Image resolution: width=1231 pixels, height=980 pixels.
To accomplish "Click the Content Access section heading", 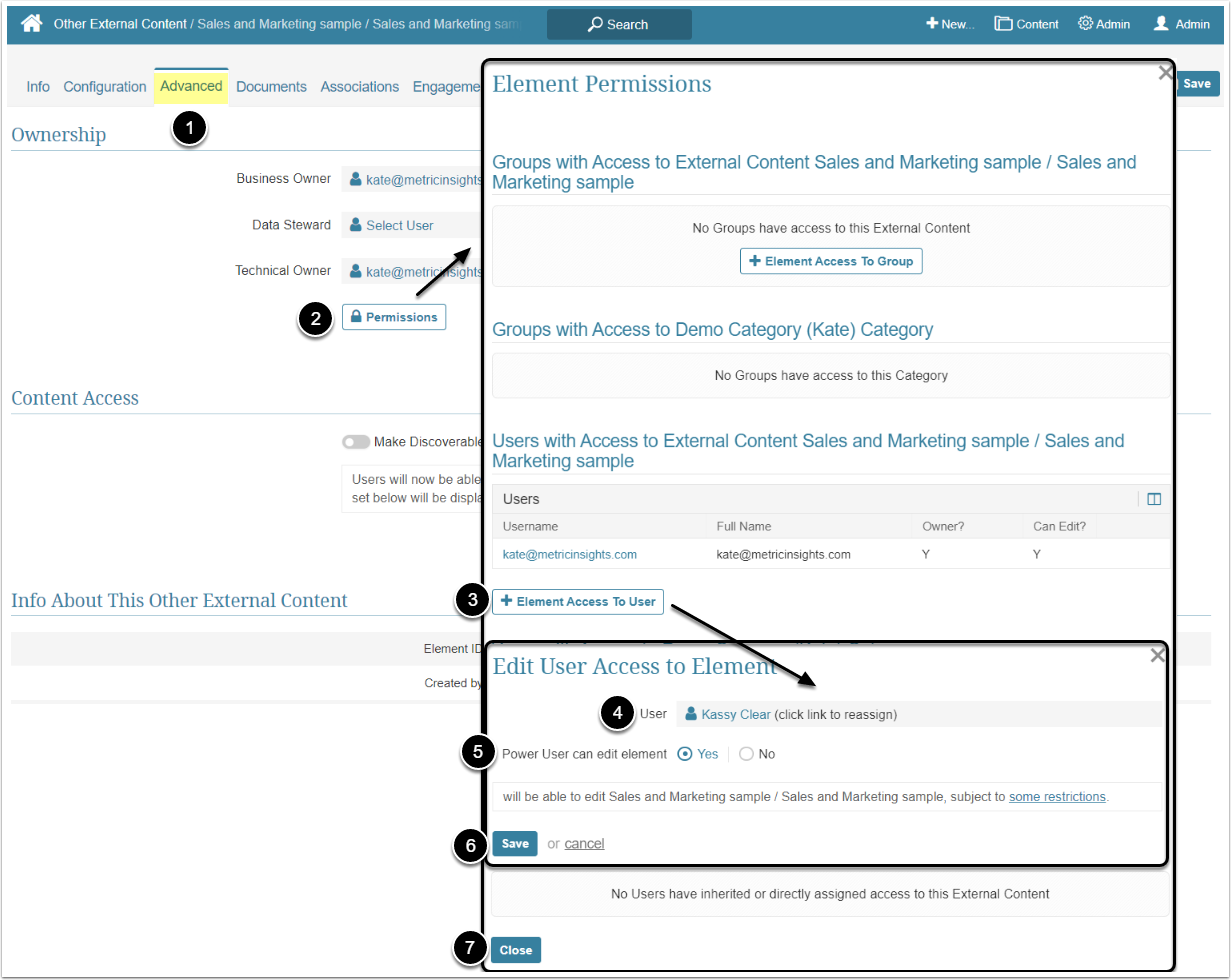I will click(x=75, y=398).
